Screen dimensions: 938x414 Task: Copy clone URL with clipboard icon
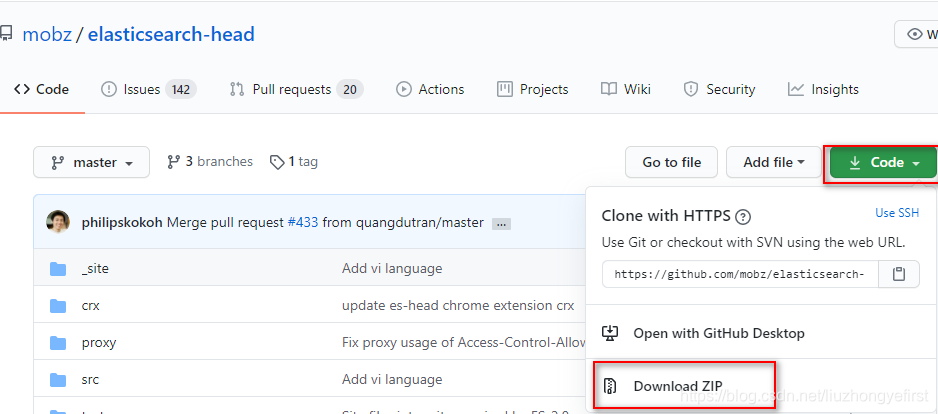point(899,274)
